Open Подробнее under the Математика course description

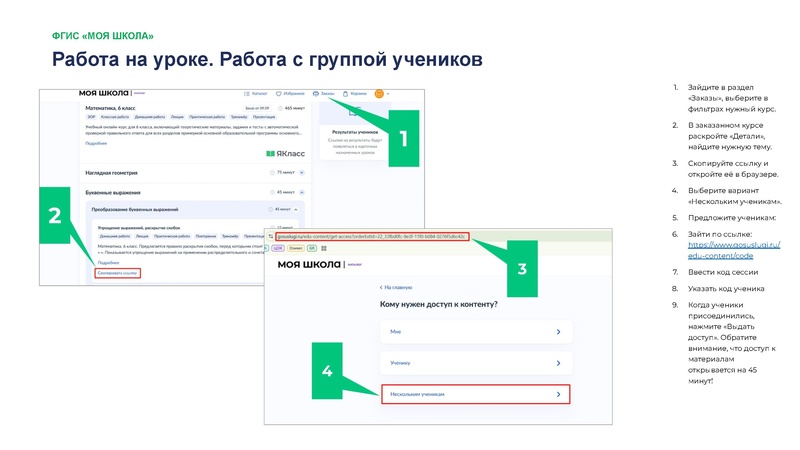tap(96, 143)
